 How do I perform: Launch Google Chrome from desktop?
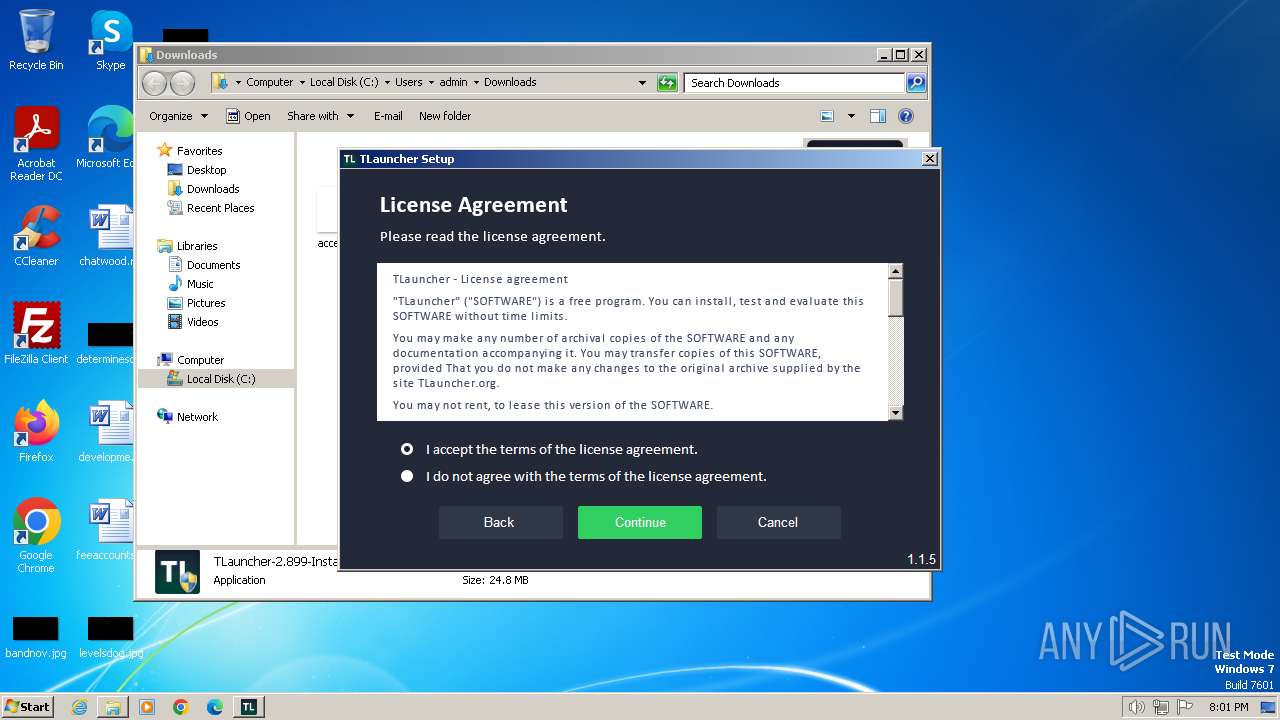point(37,535)
